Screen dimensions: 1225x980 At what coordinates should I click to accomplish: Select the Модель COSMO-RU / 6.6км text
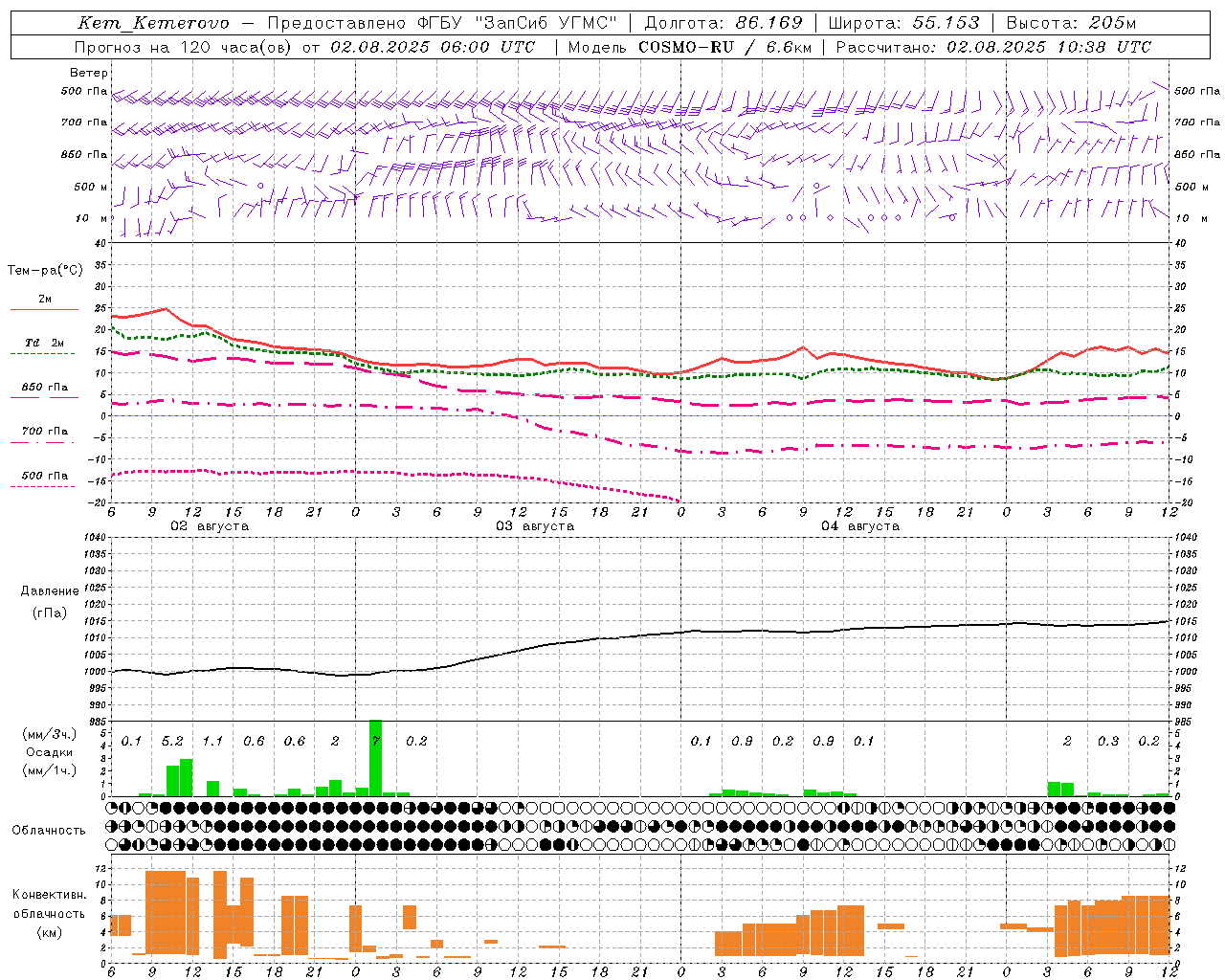click(x=689, y=47)
